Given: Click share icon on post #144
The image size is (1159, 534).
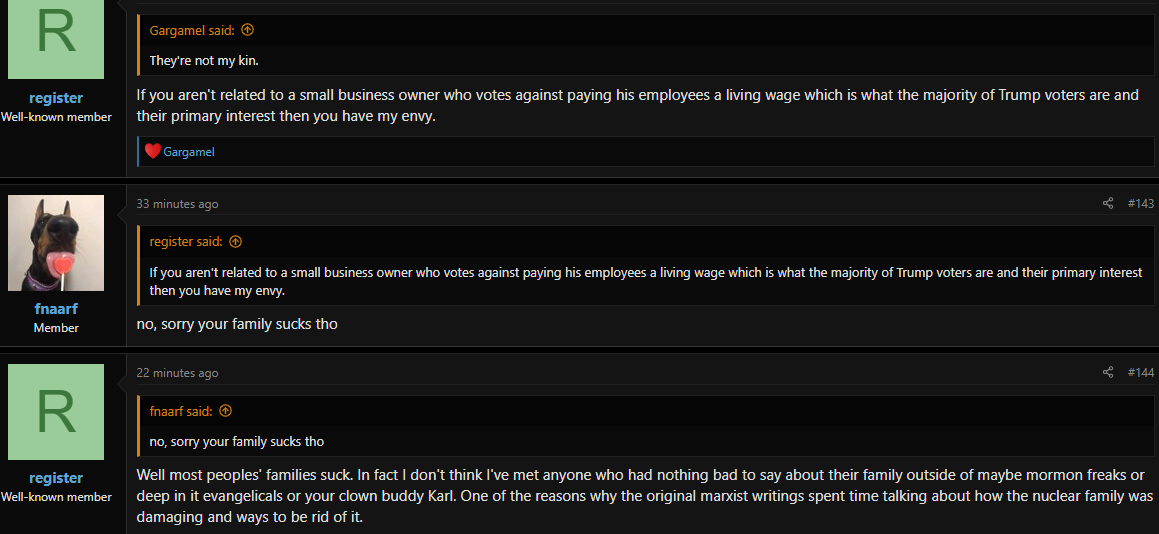Looking at the screenshot, I should pos(1107,372).
